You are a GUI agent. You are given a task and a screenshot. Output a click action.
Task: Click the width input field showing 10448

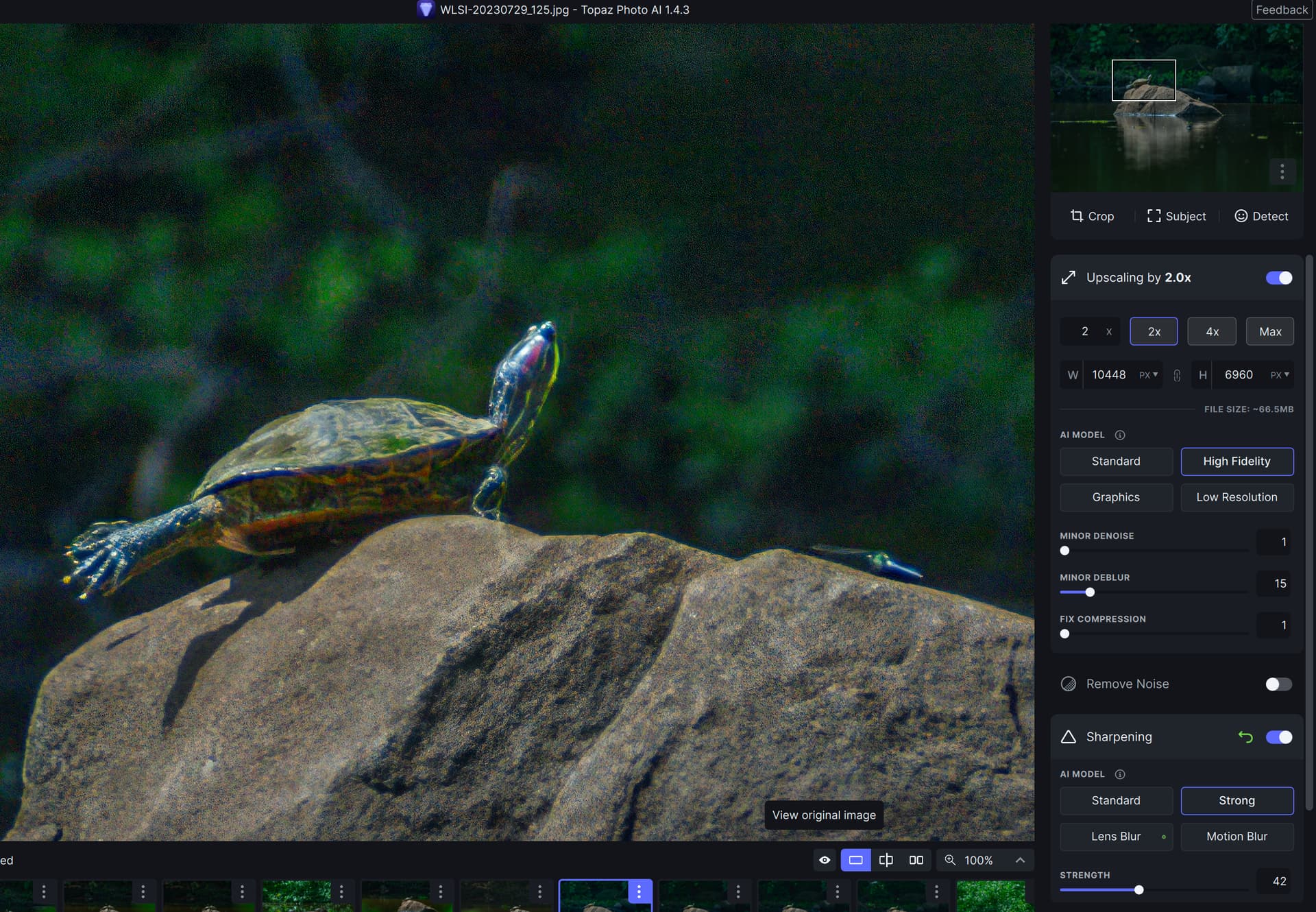1108,375
